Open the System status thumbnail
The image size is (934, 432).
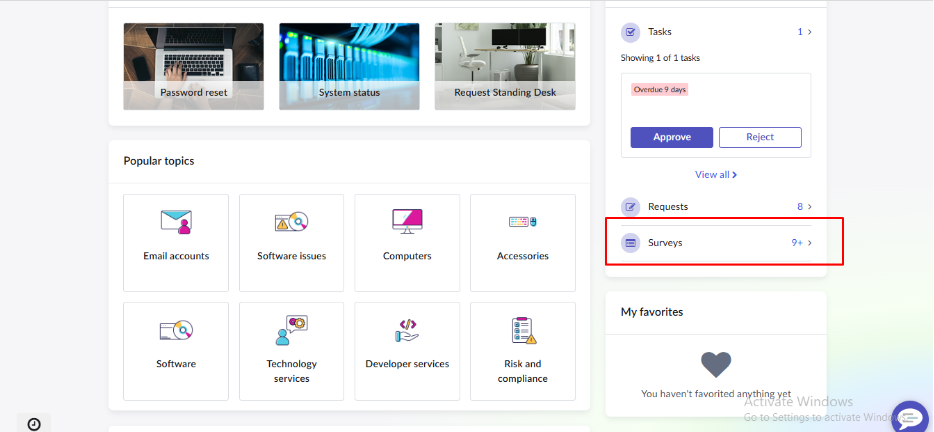[x=349, y=66]
